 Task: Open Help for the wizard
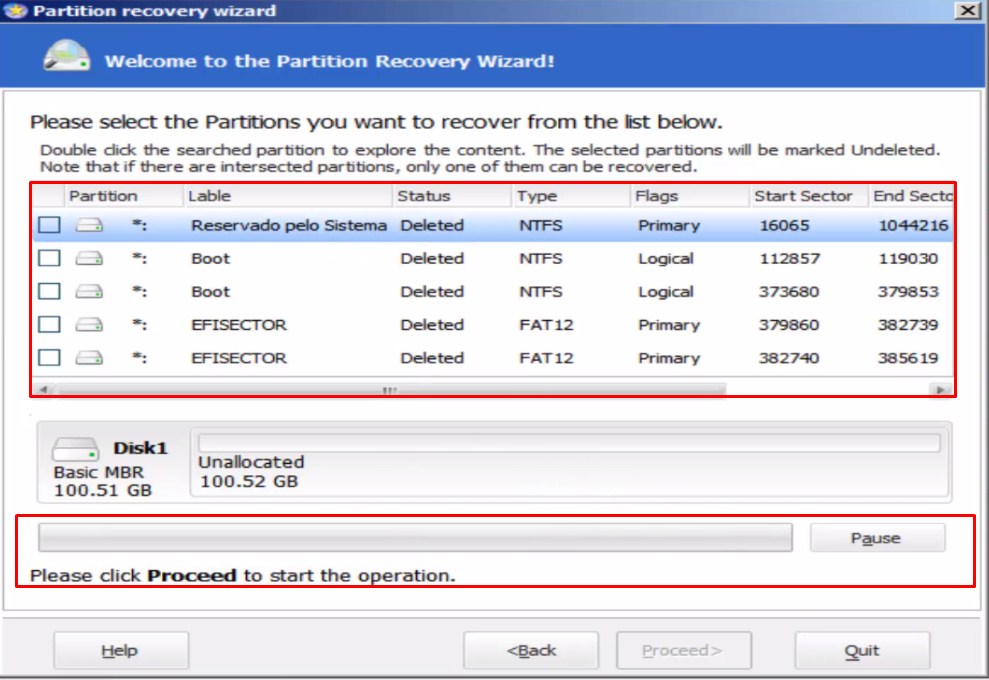[120, 650]
